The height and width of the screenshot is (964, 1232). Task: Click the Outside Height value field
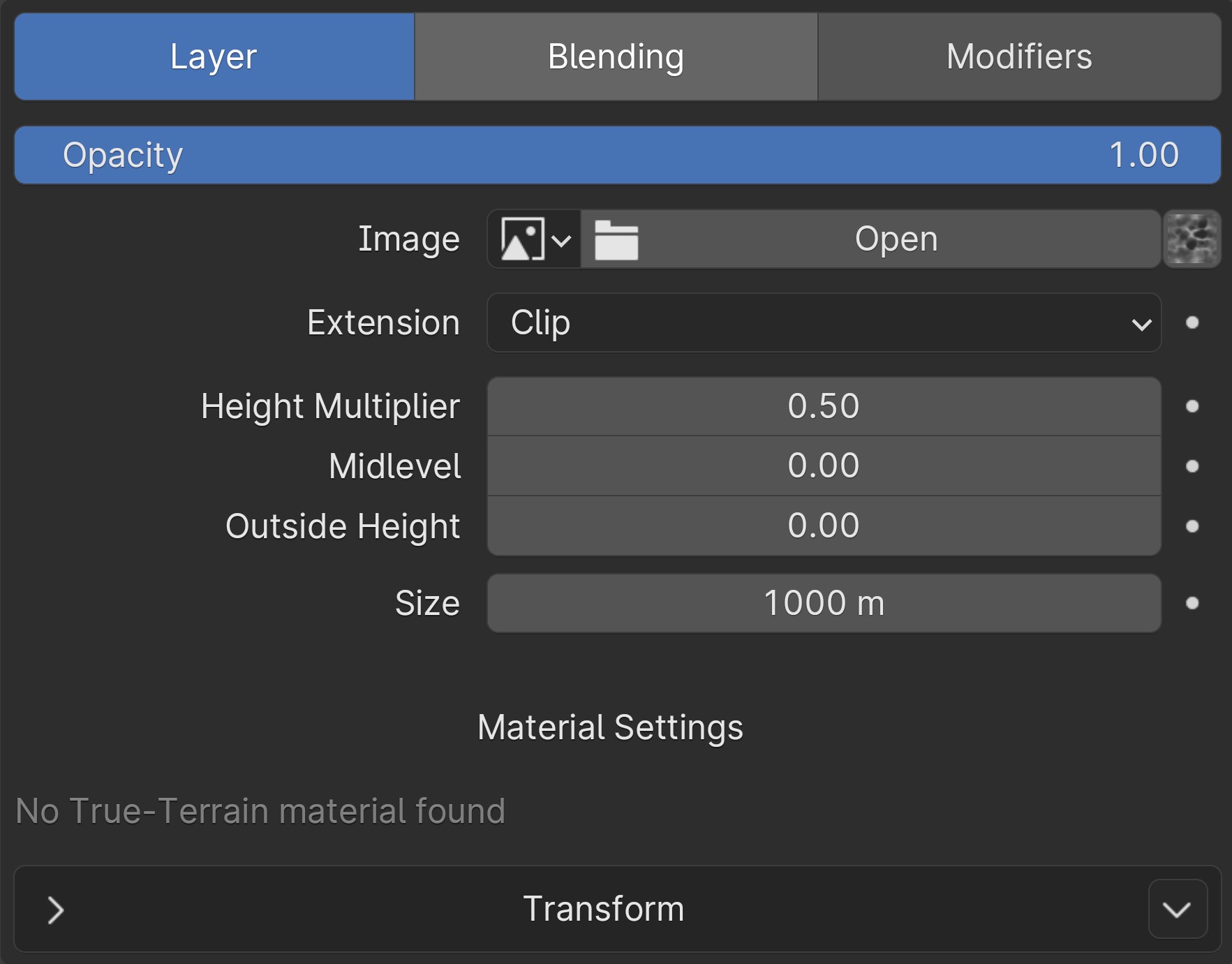[x=824, y=526]
